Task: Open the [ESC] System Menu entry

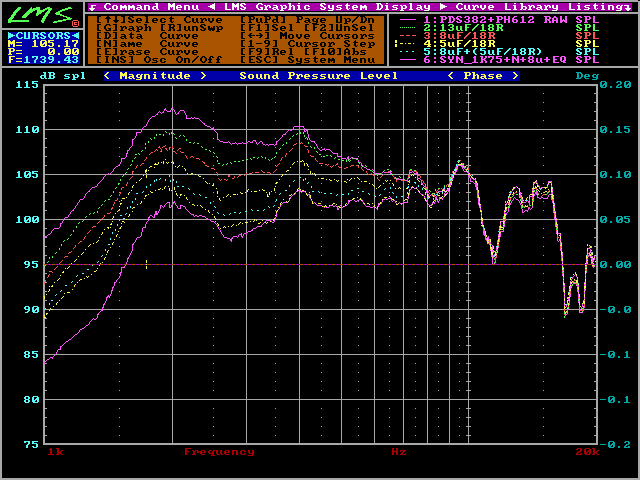Action: pos(307,60)
